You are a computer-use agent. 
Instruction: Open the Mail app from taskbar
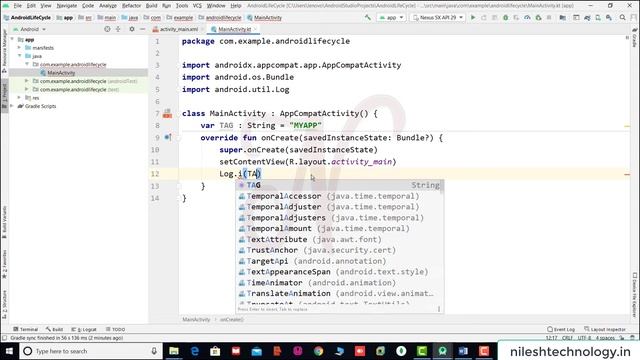pos(256,351)
